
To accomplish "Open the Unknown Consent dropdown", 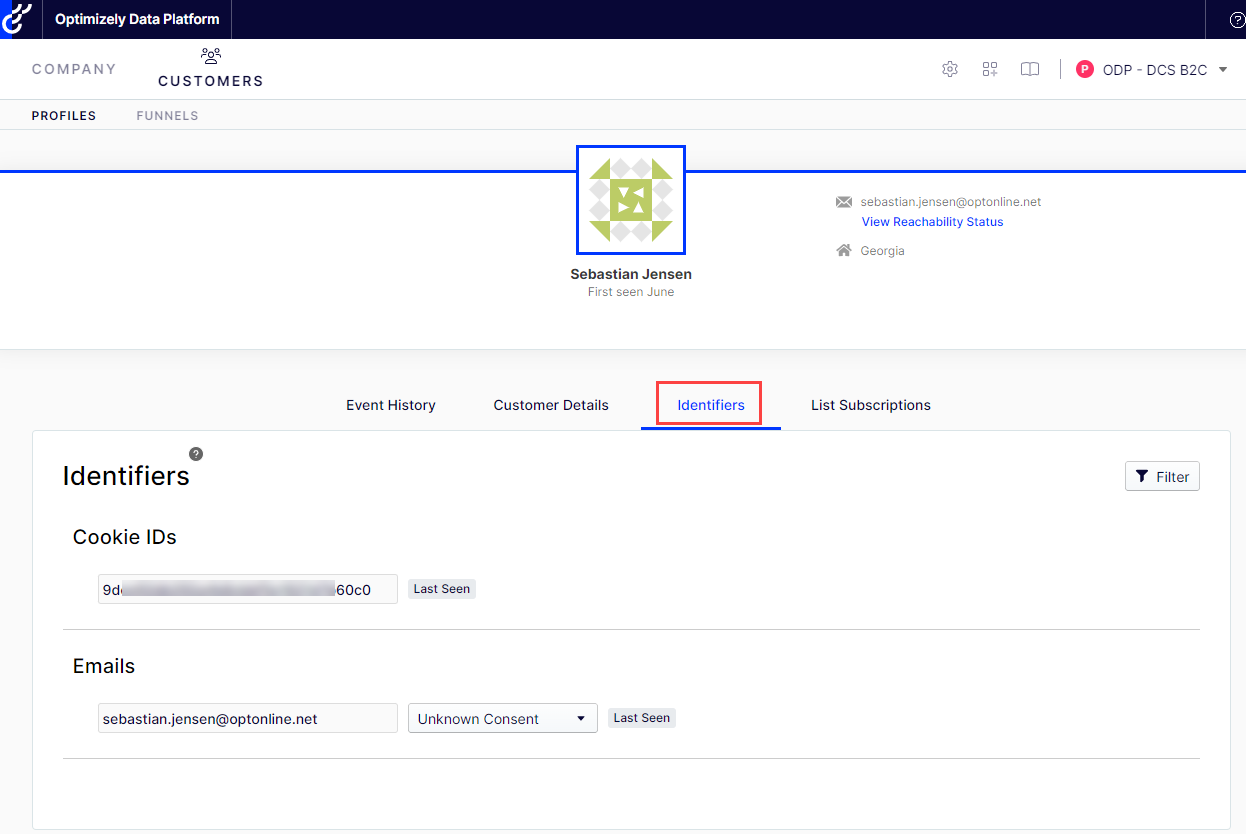I will coord(503,718).
